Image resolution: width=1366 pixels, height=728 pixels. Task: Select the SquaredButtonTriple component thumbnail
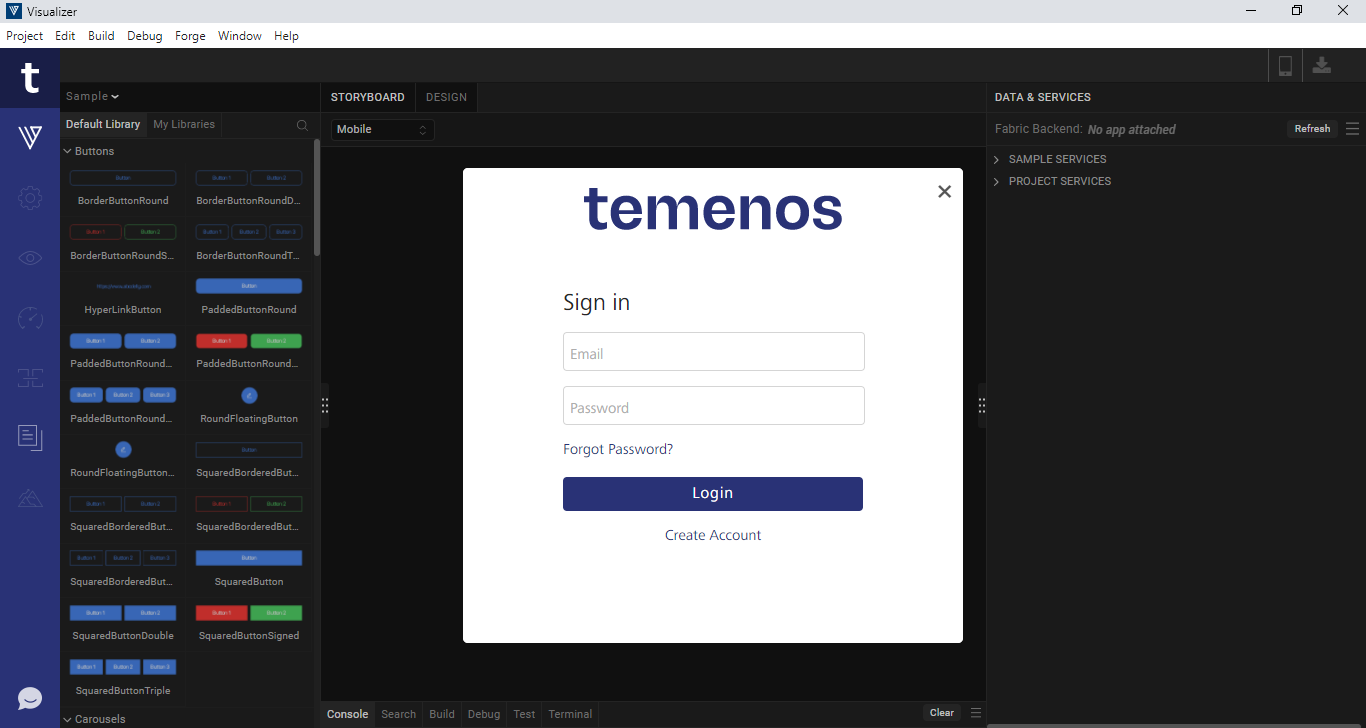(x=123, y=667)
